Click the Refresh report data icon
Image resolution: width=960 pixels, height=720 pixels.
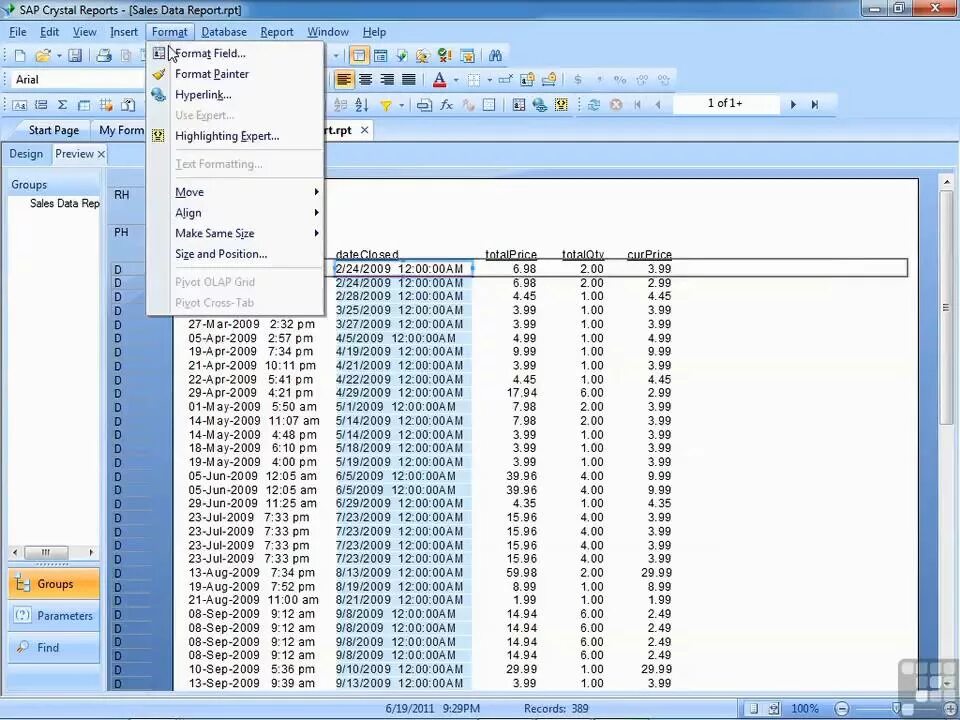click(x=593, y=105)
